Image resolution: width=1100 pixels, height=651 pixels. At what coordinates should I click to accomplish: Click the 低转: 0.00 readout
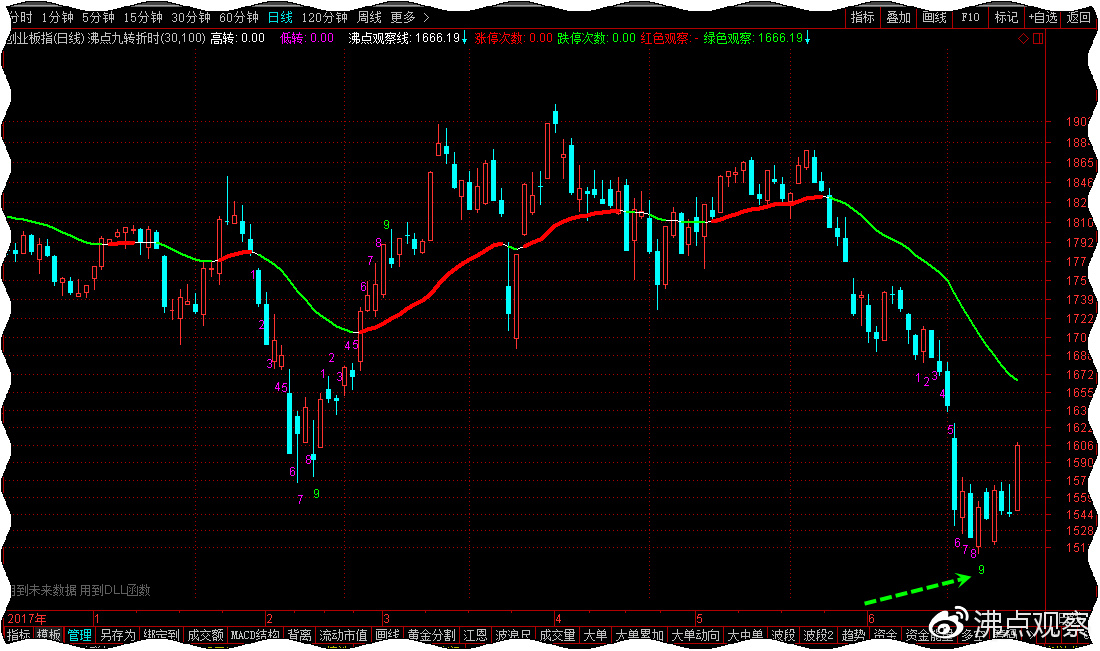[307, 38]
